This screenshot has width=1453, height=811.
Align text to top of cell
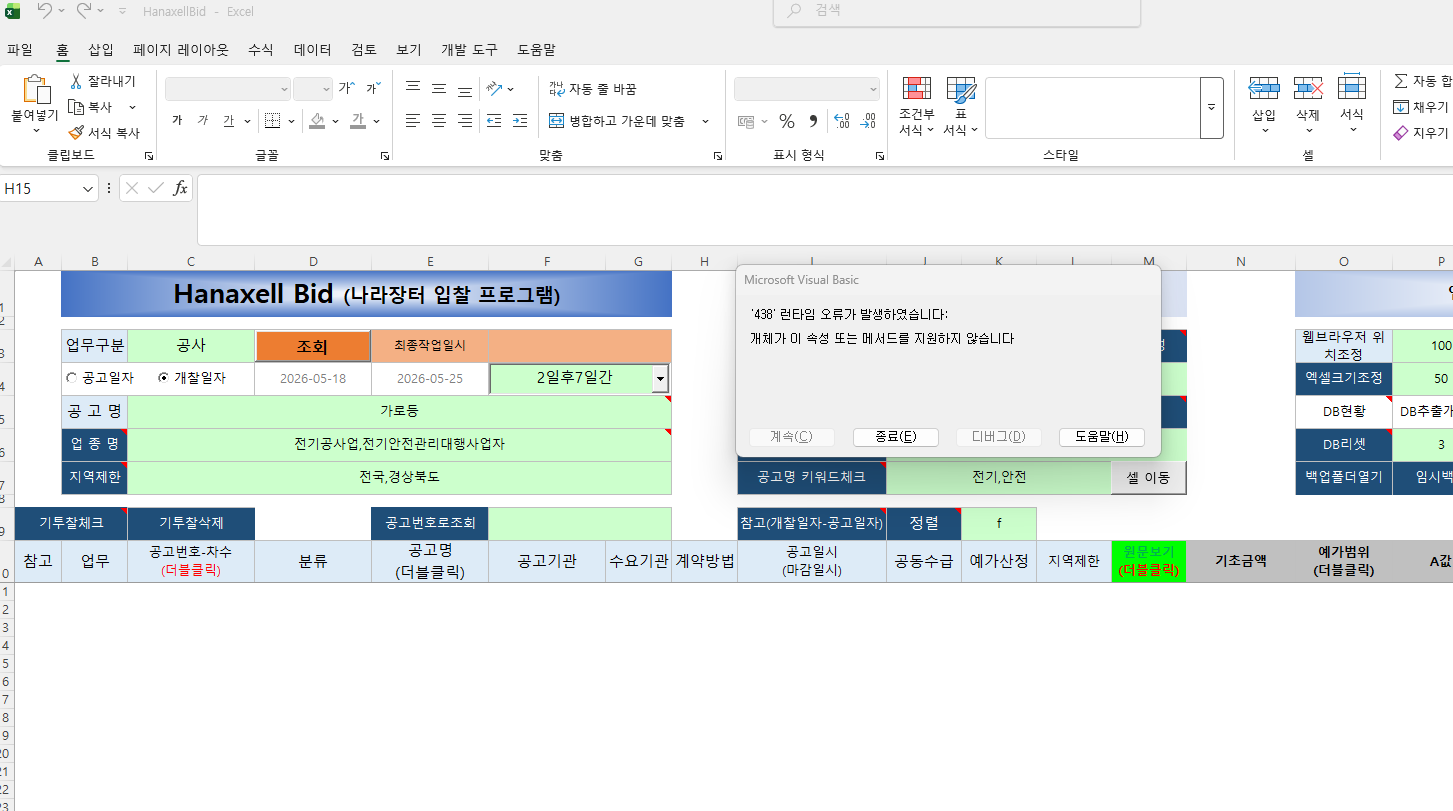[x=412, y=89]
